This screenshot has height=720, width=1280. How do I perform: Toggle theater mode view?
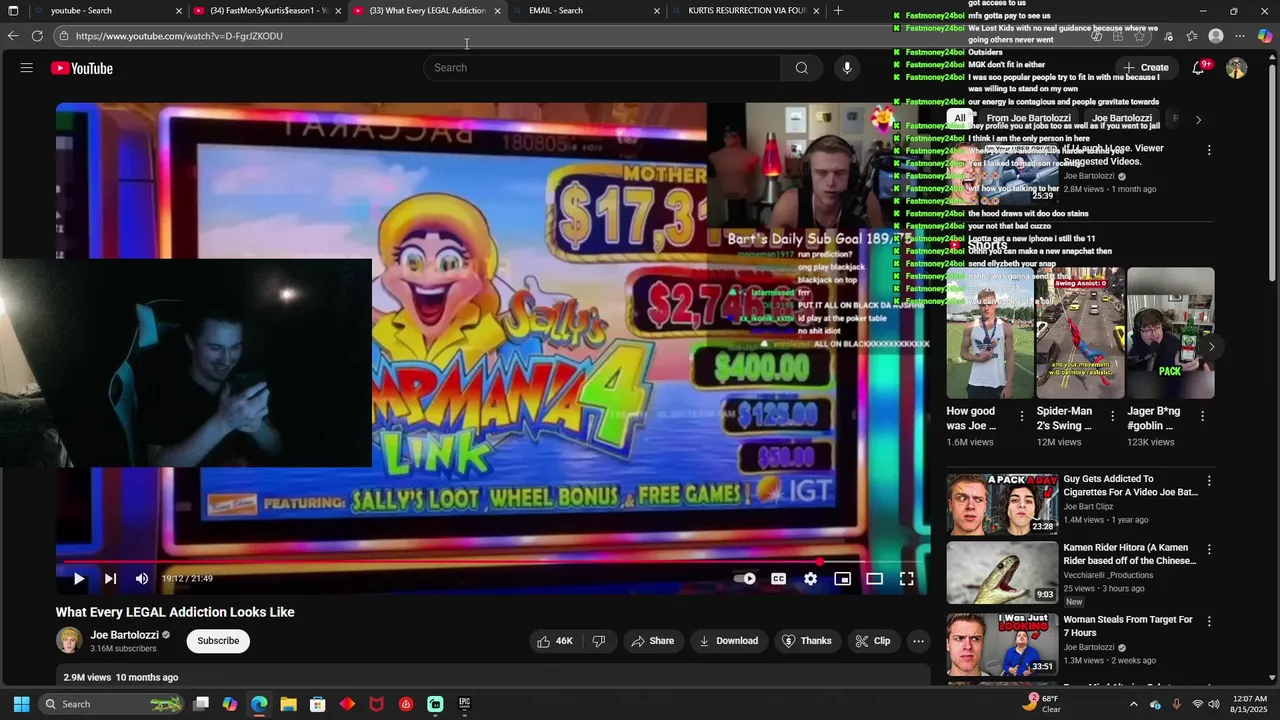click(x=875, y=578)
